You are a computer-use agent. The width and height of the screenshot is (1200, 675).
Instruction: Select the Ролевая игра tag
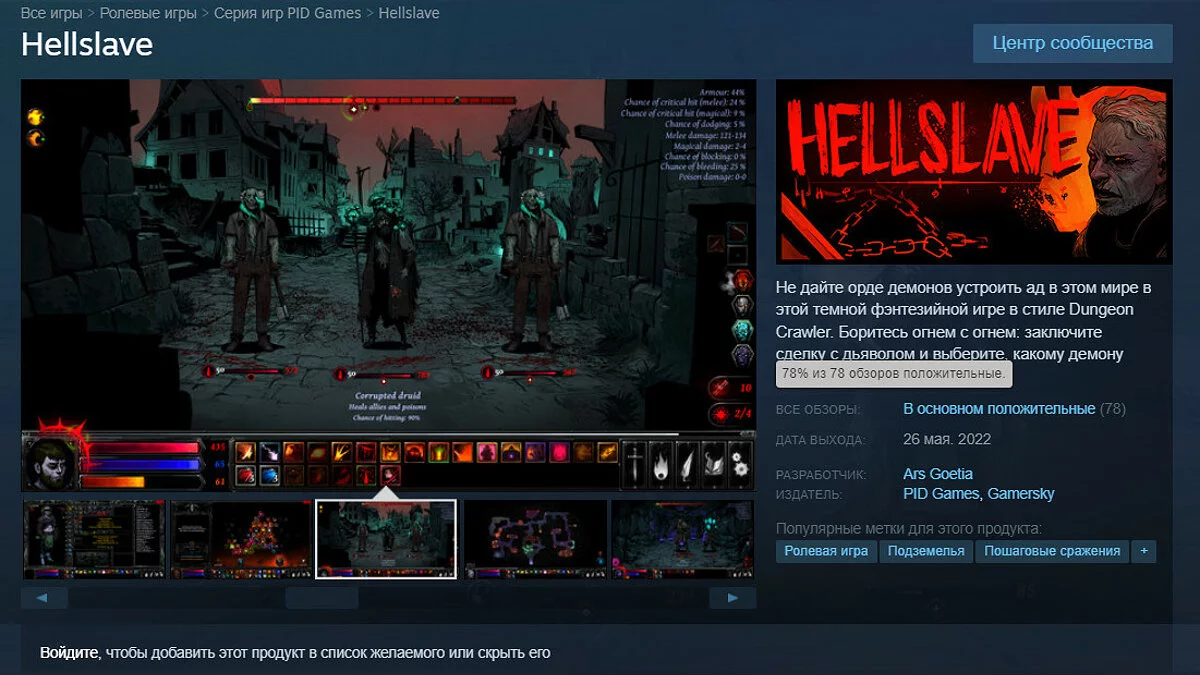[826, 551]
